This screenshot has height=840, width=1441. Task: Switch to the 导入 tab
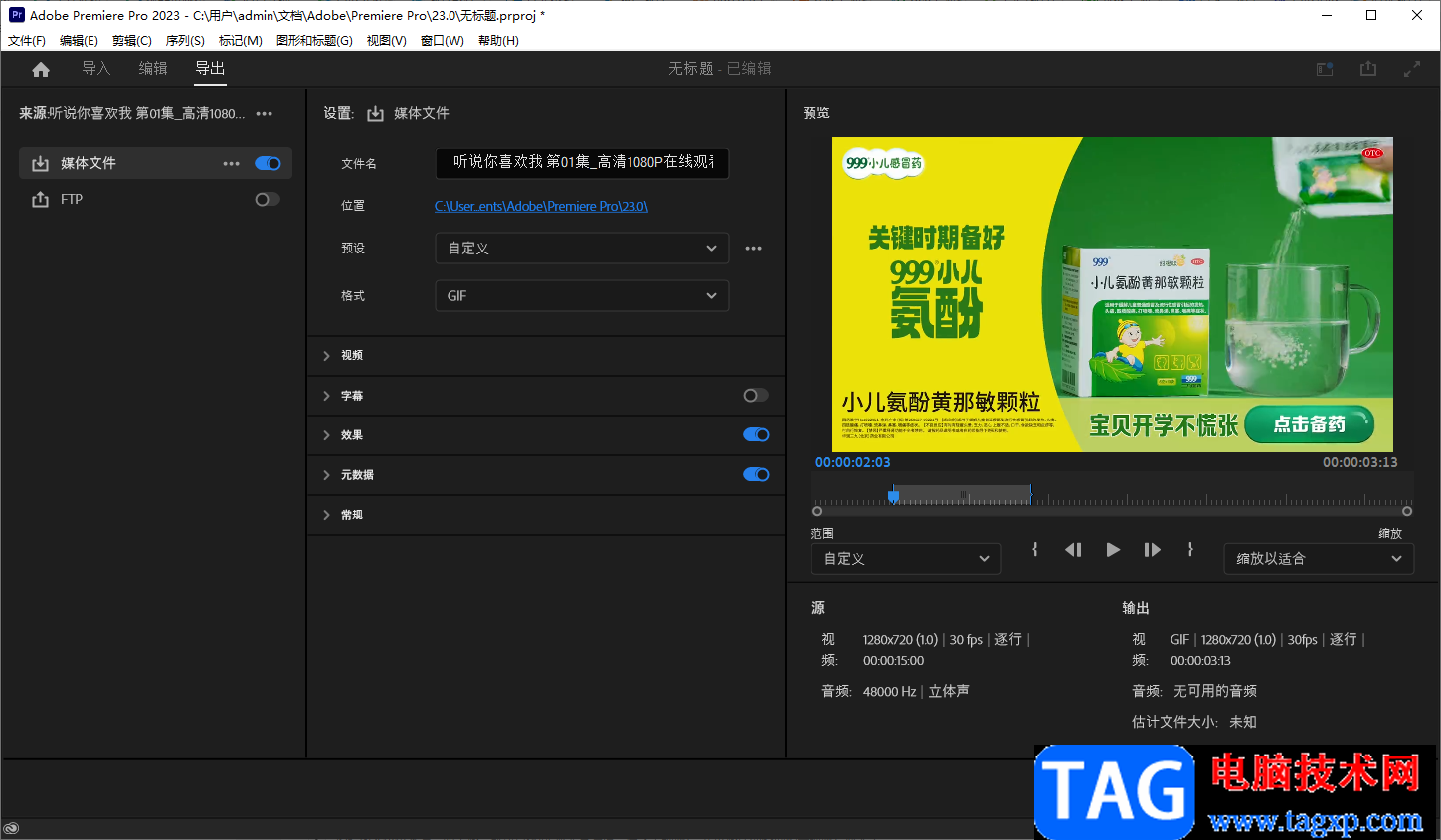95,68
